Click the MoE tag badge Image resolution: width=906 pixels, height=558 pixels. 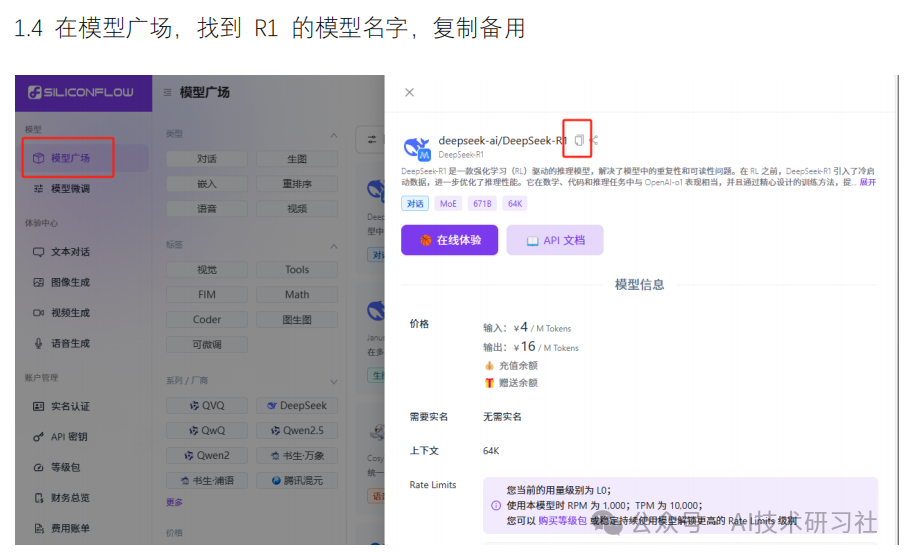[448, 204]
